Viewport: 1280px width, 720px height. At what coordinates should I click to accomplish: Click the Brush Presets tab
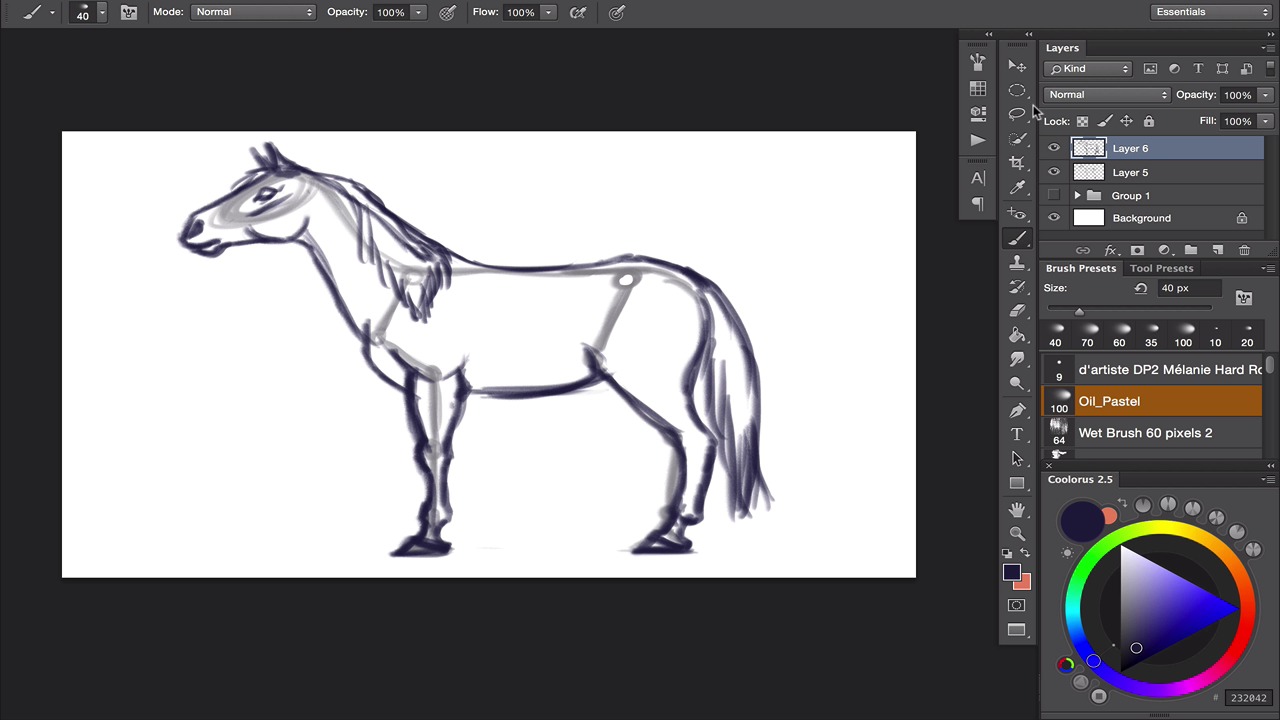point(1080,268)
